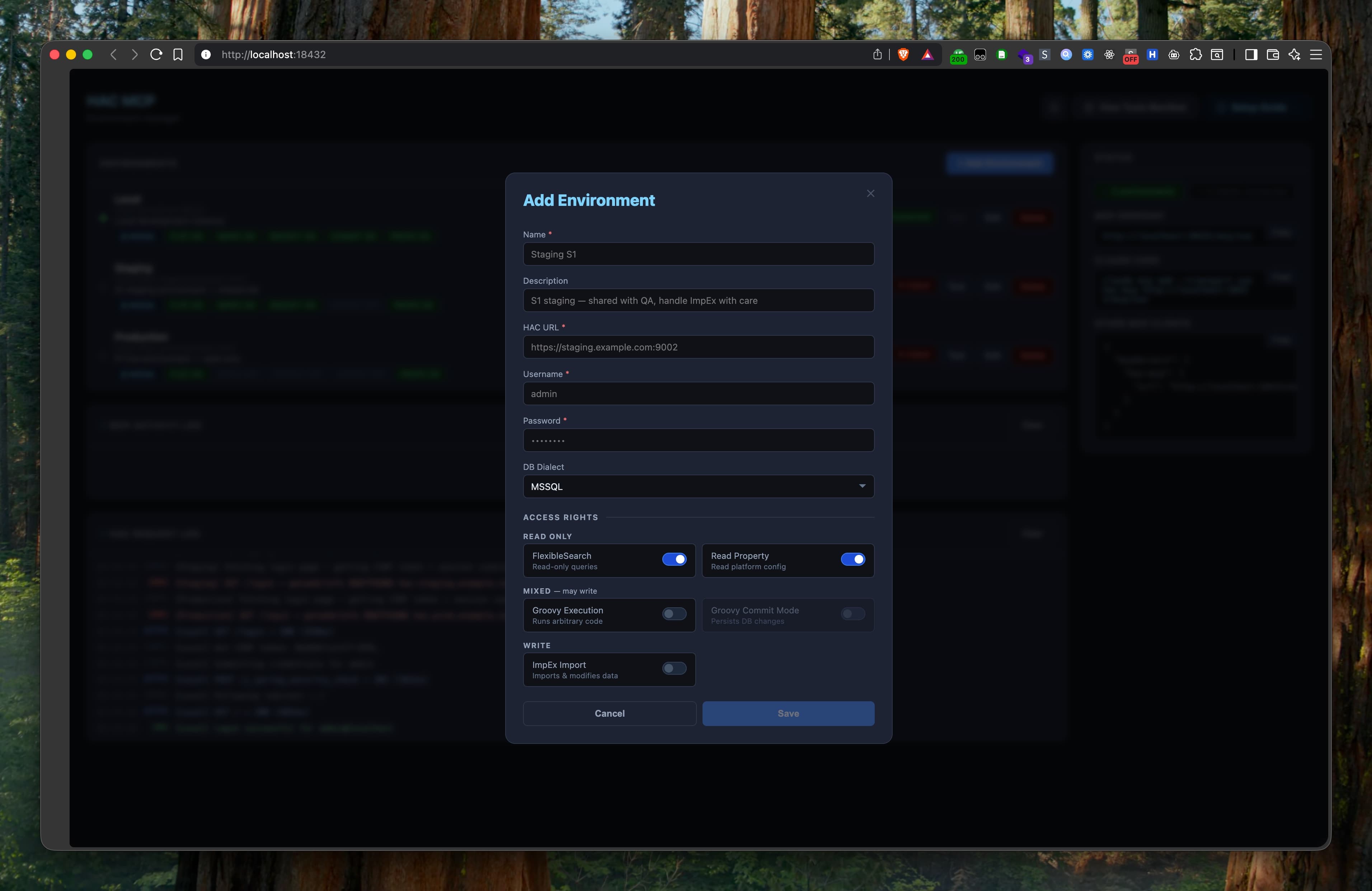Open the share icon in the address bar

point(877,55)
